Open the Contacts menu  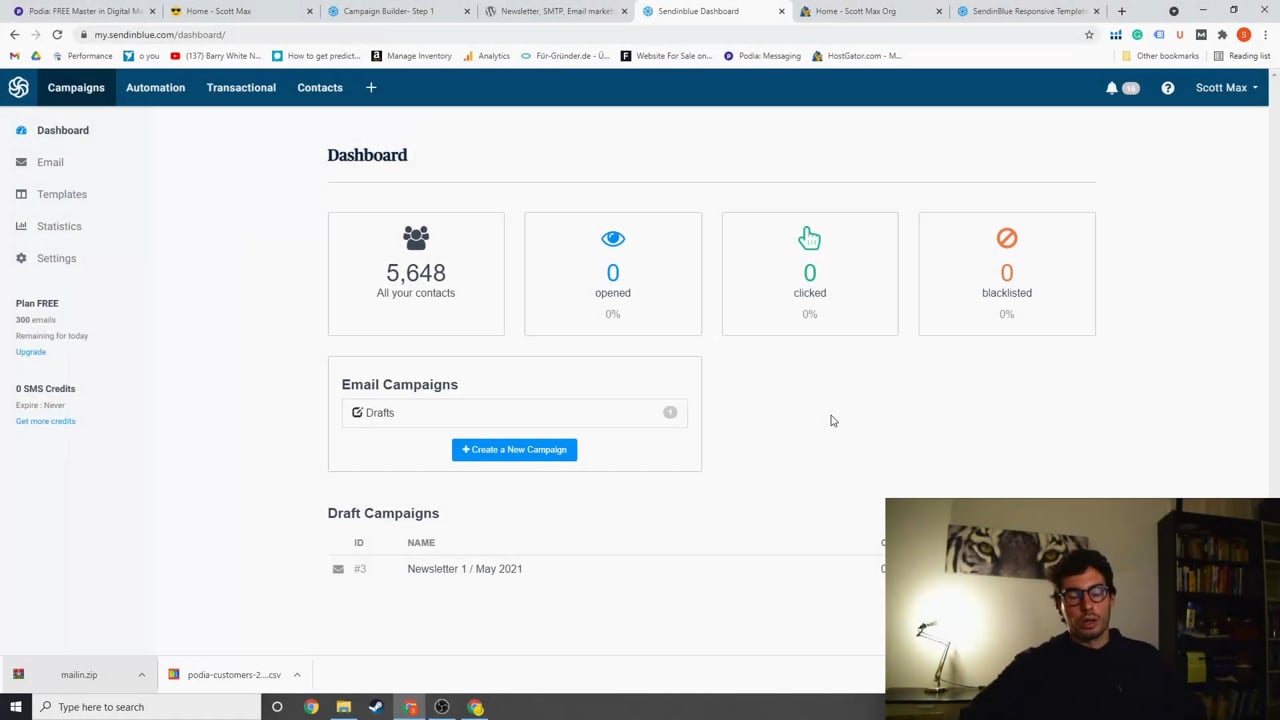[x=319, y=87]
